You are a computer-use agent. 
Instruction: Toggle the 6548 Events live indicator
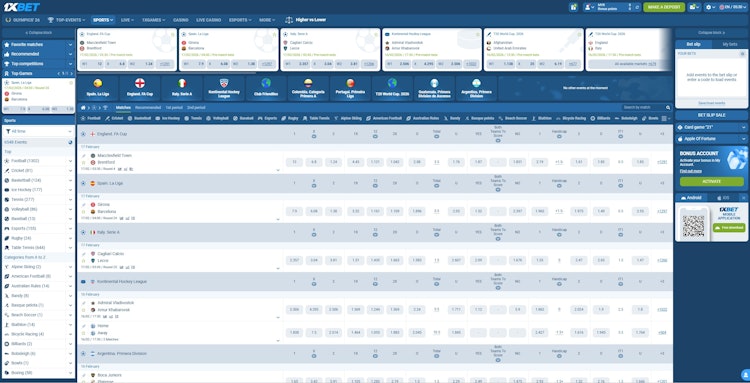tap(70, 142)
